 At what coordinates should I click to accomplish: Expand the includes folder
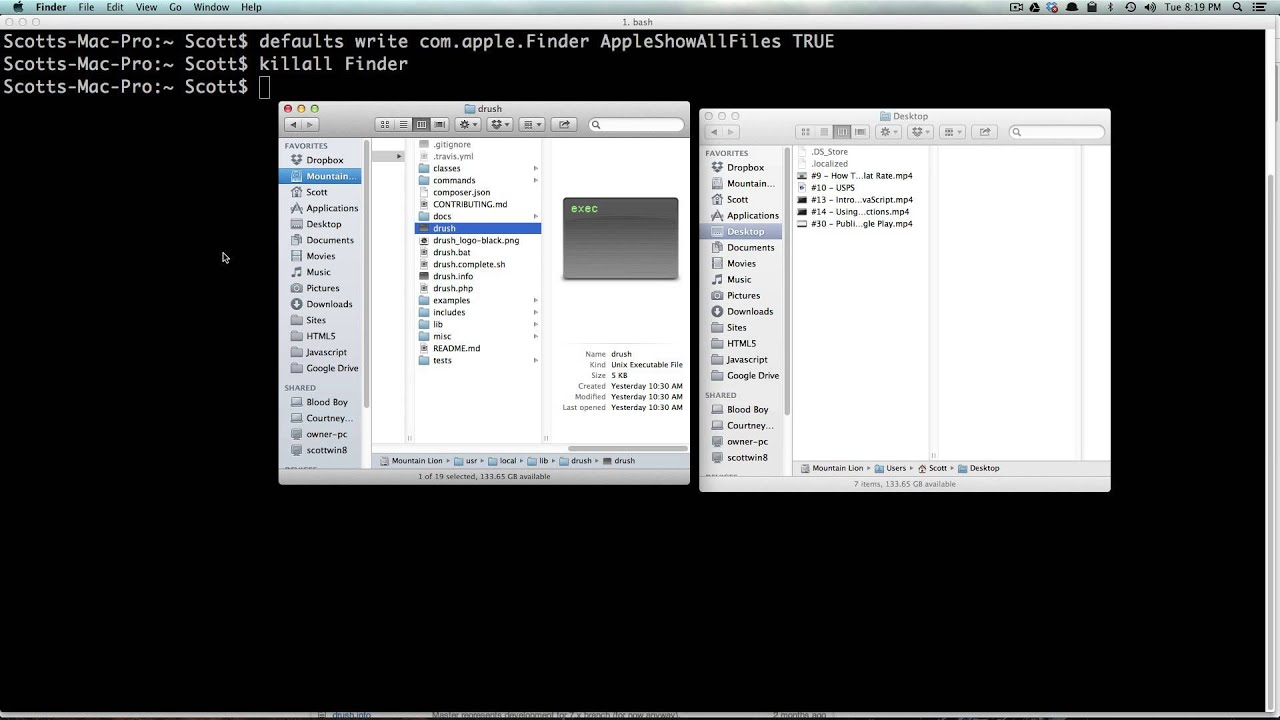(536, 312)
